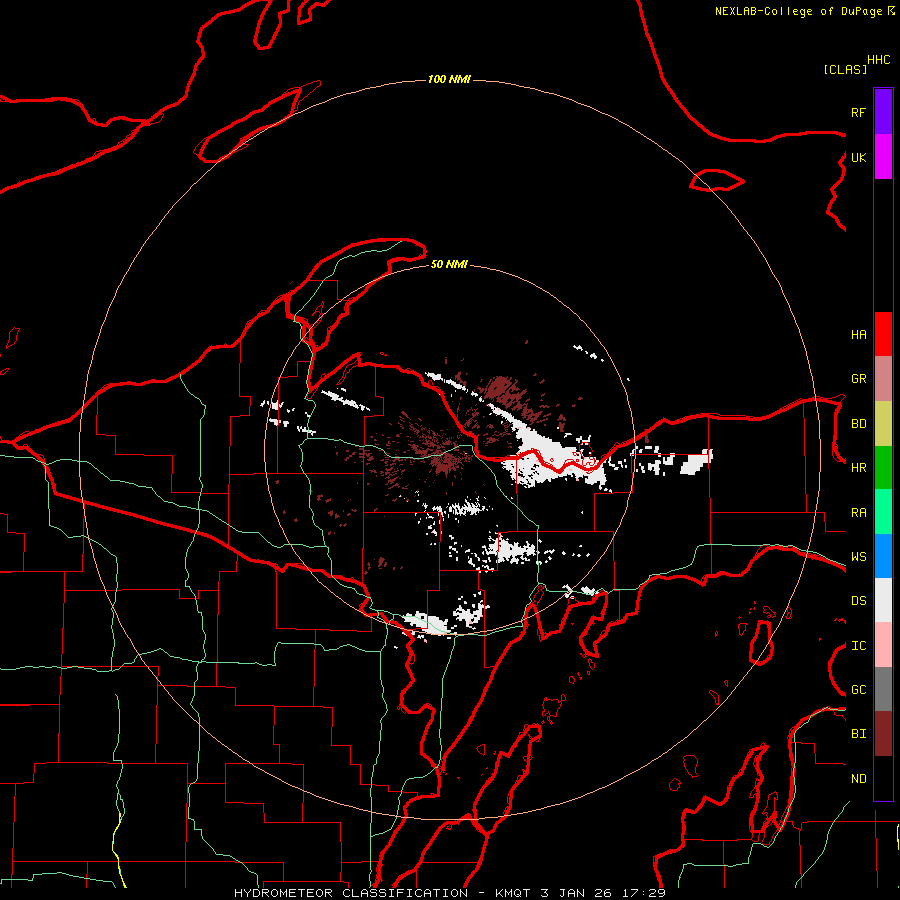Click the NEXLAB-College of DuPage credit text
The image size is (900, 900).
click(x=799, y=11)
